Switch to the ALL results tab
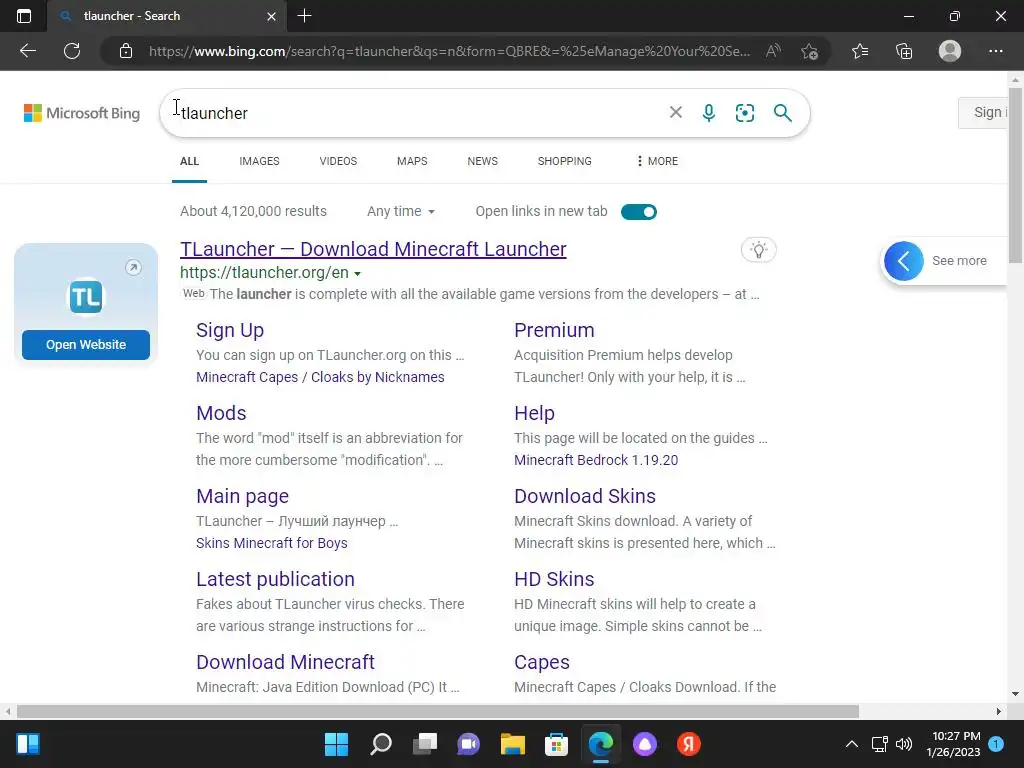This screenshot has width=1024, height=768. [189, 161]
